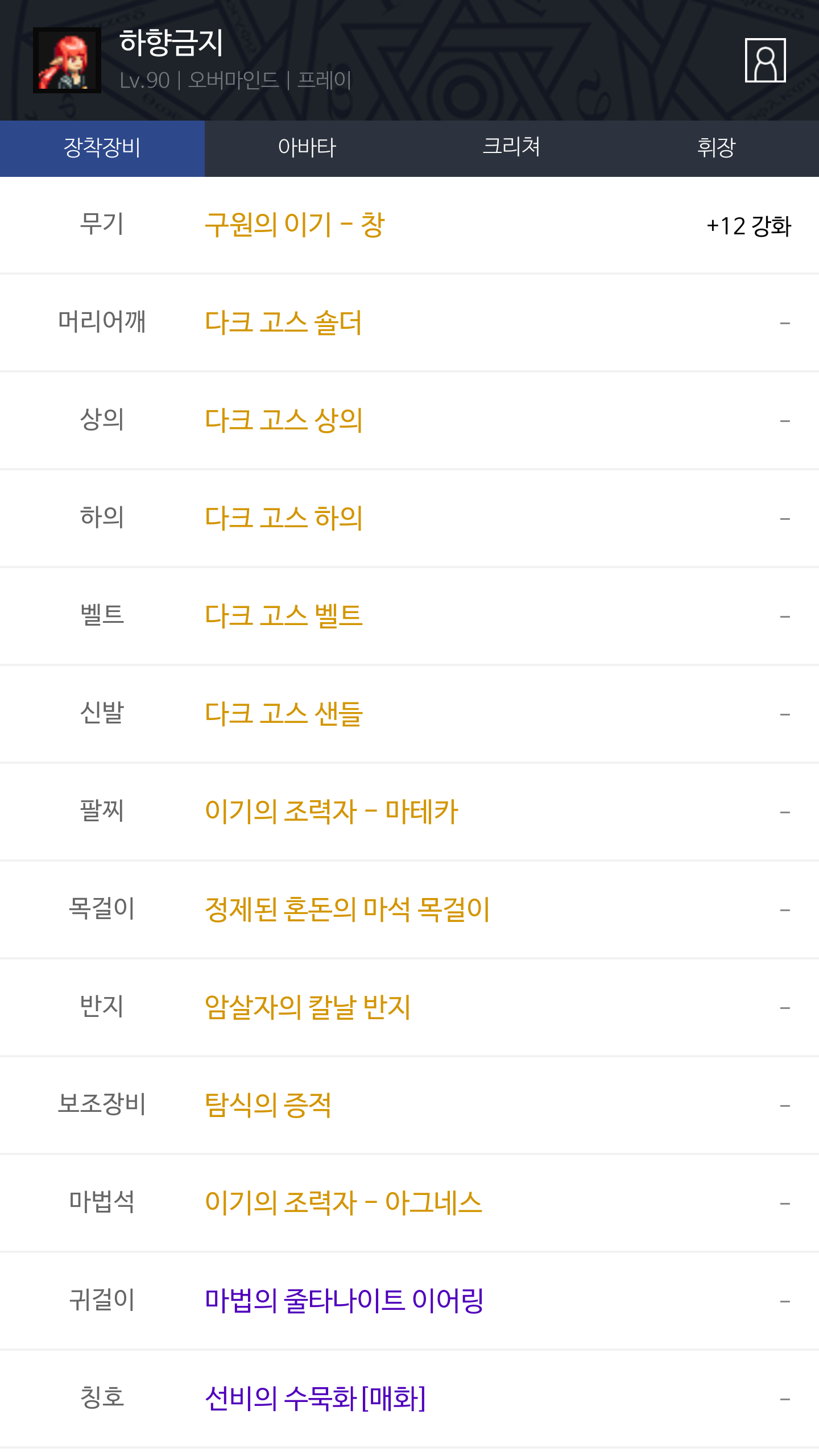Switch to the 크리쳐 tab

tap(511, 148)
